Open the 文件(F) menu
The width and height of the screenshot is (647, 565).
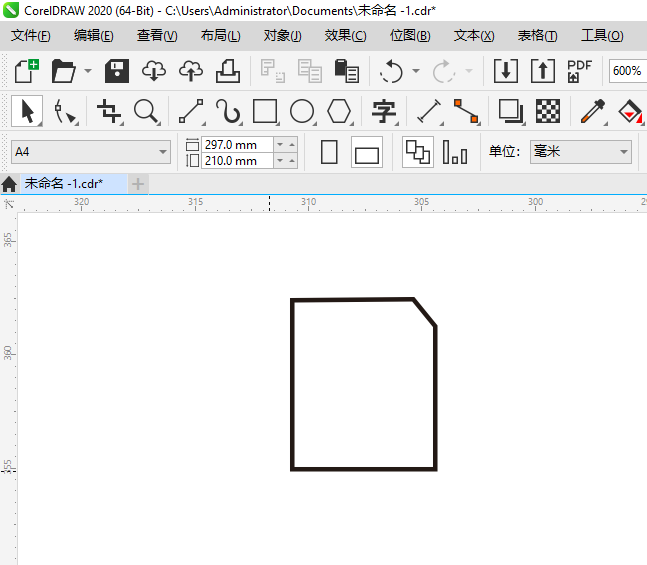pos(31,36)
